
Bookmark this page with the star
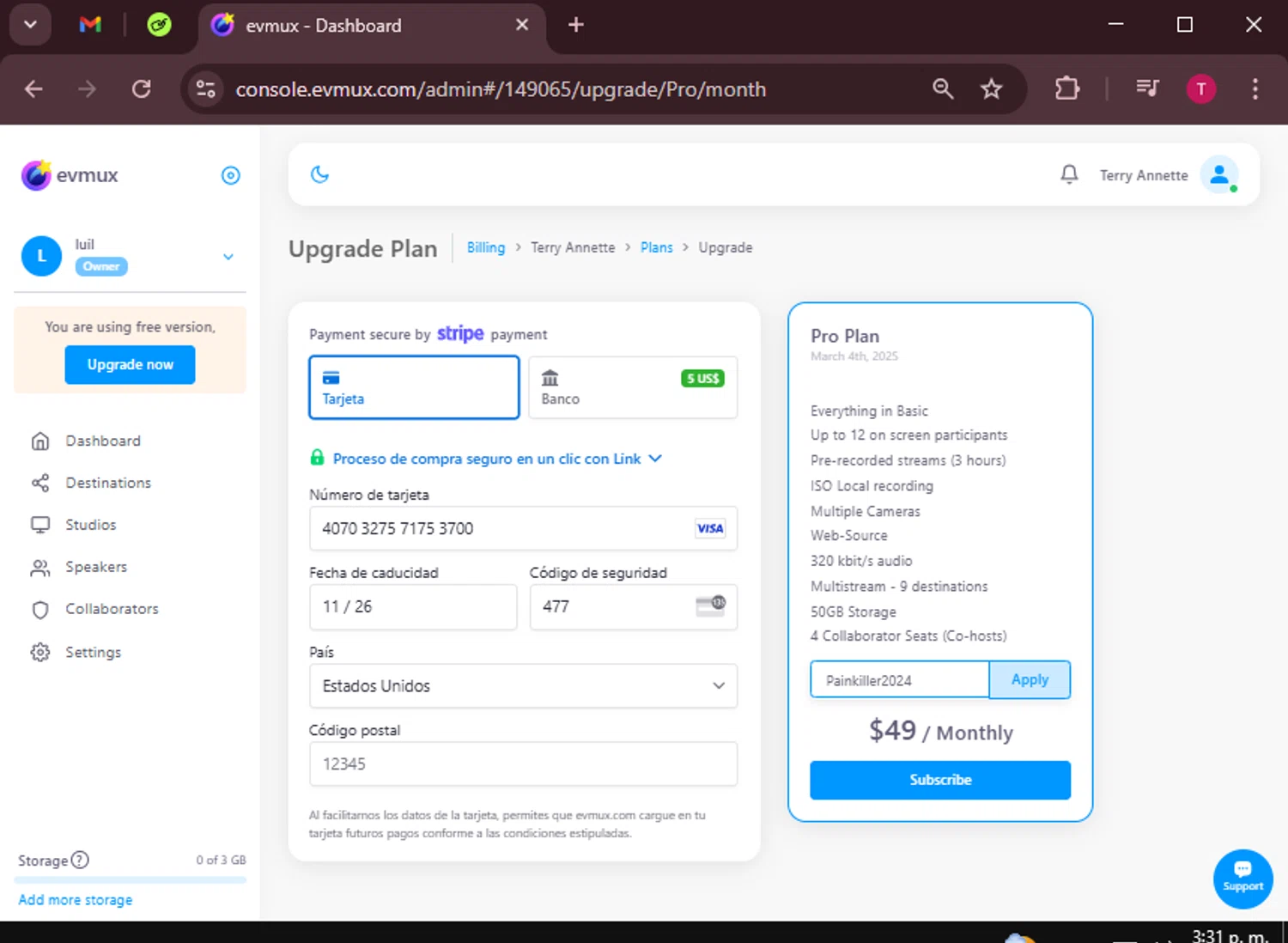992,88
